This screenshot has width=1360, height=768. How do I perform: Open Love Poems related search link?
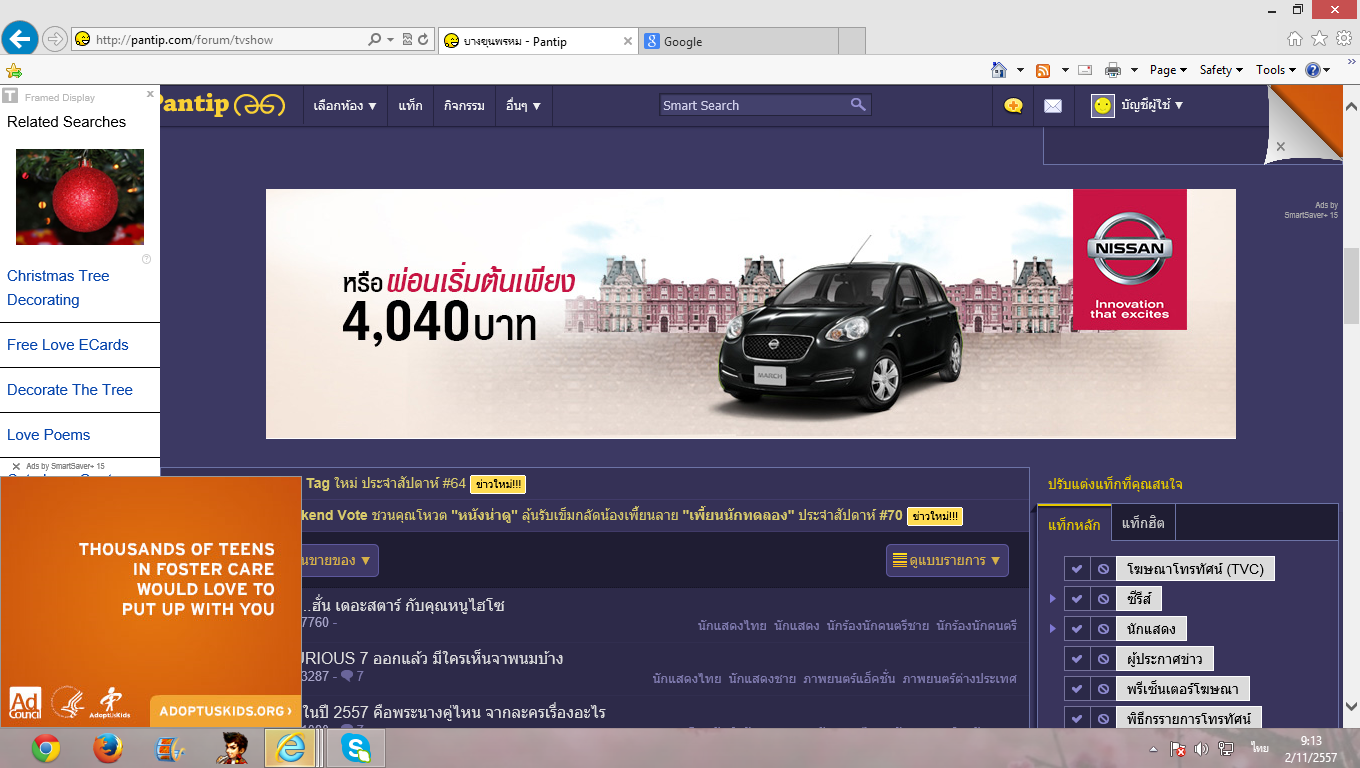pyautogui.click(x=48, y=435)
